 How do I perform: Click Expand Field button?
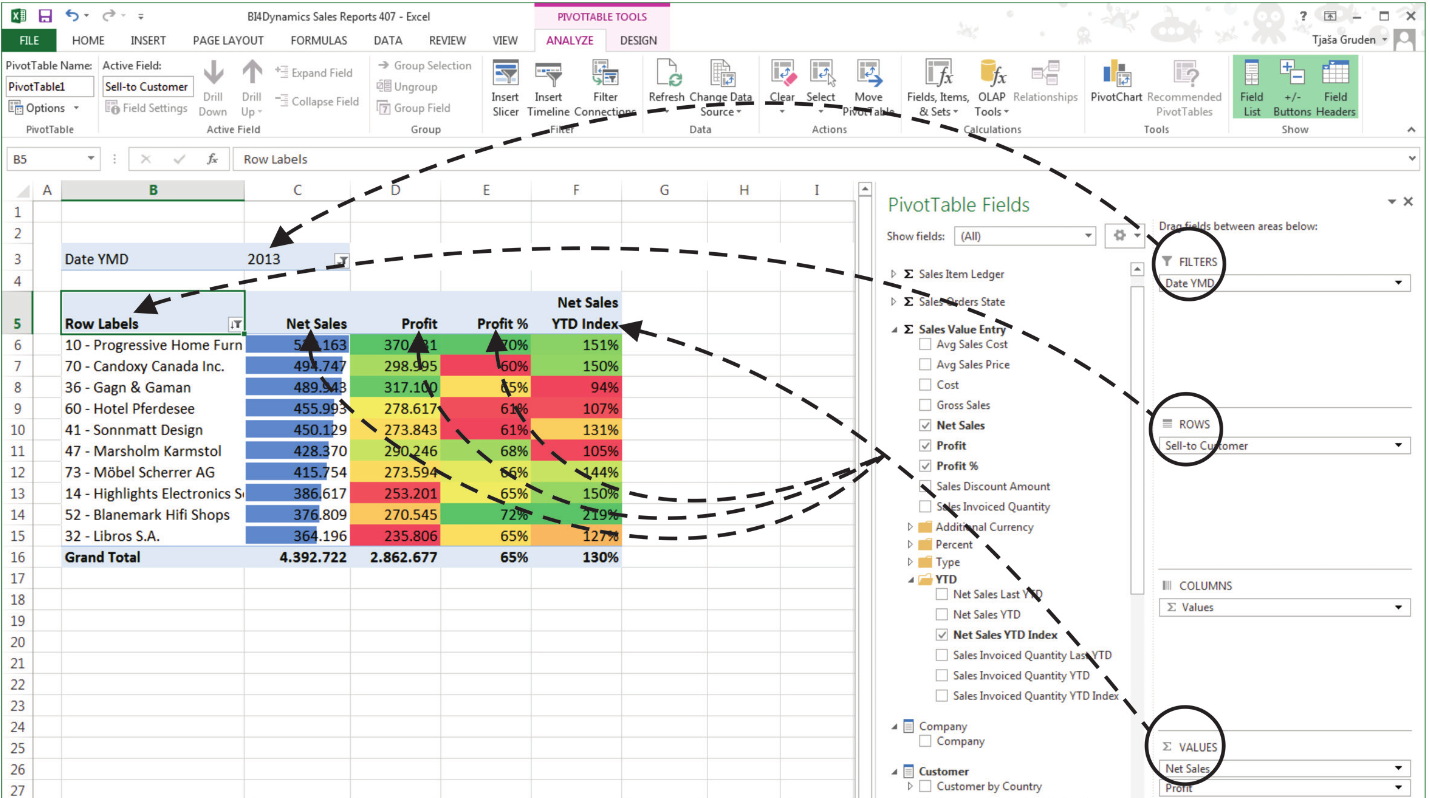pyautogui.click(x=313, y=73)
